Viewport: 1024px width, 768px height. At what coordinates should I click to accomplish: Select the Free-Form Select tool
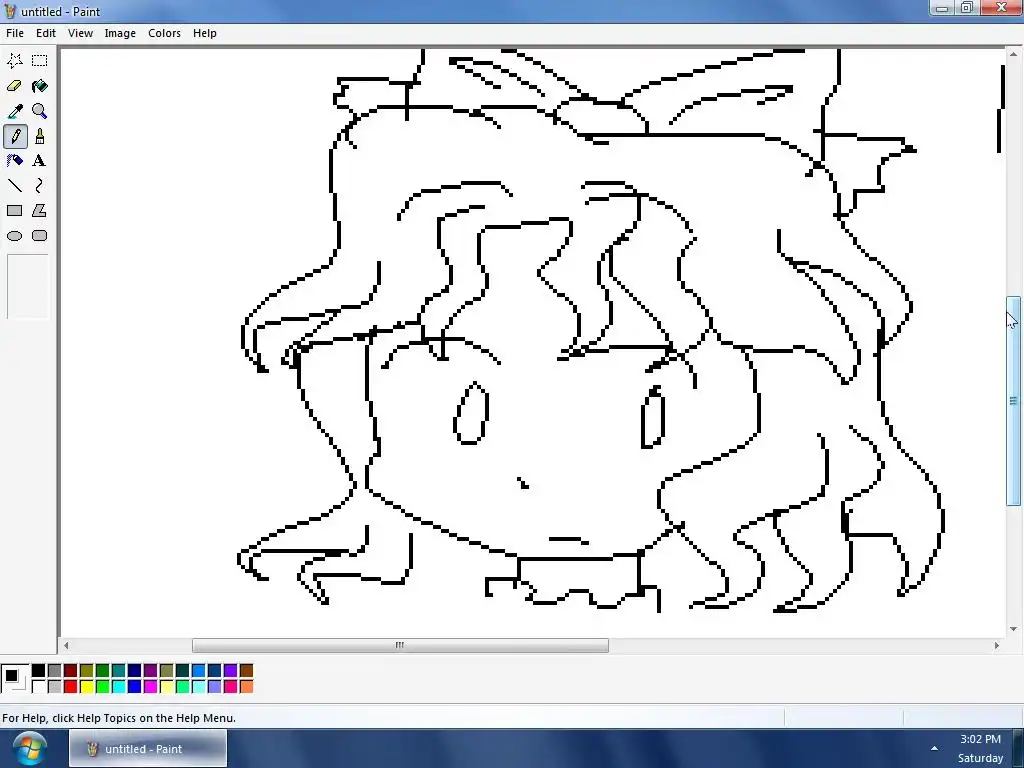coord(14,61)
